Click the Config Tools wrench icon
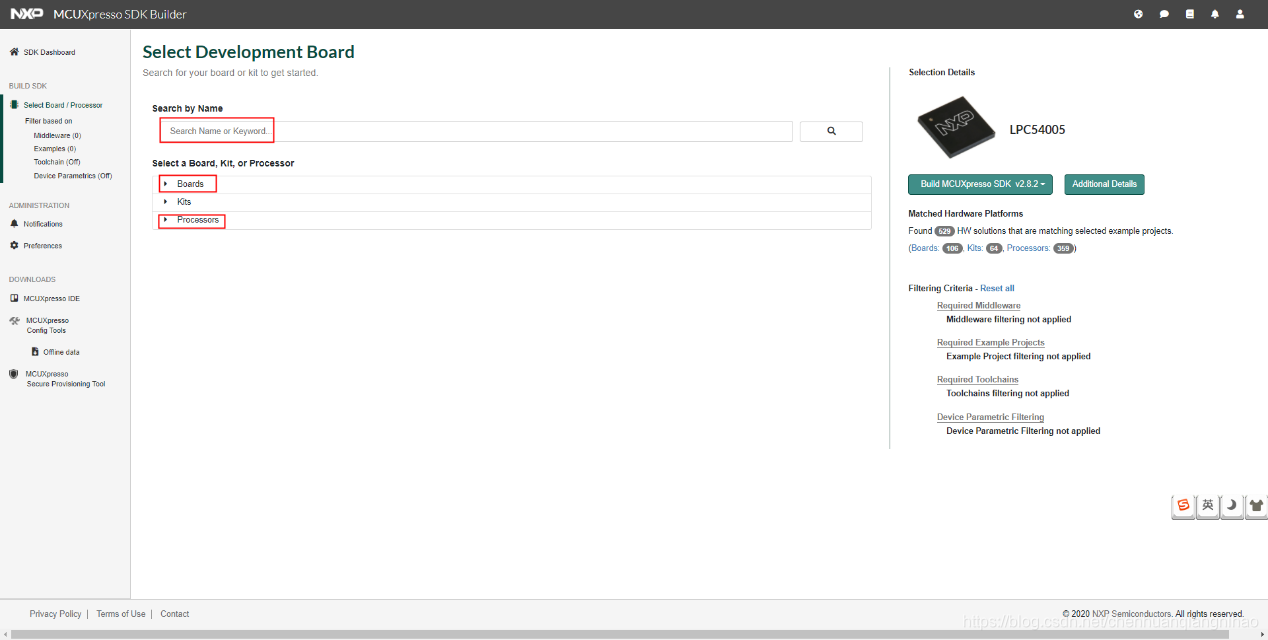Image resolution: width=1268 pixels, height=640 pixels. [x=14, y=321]
